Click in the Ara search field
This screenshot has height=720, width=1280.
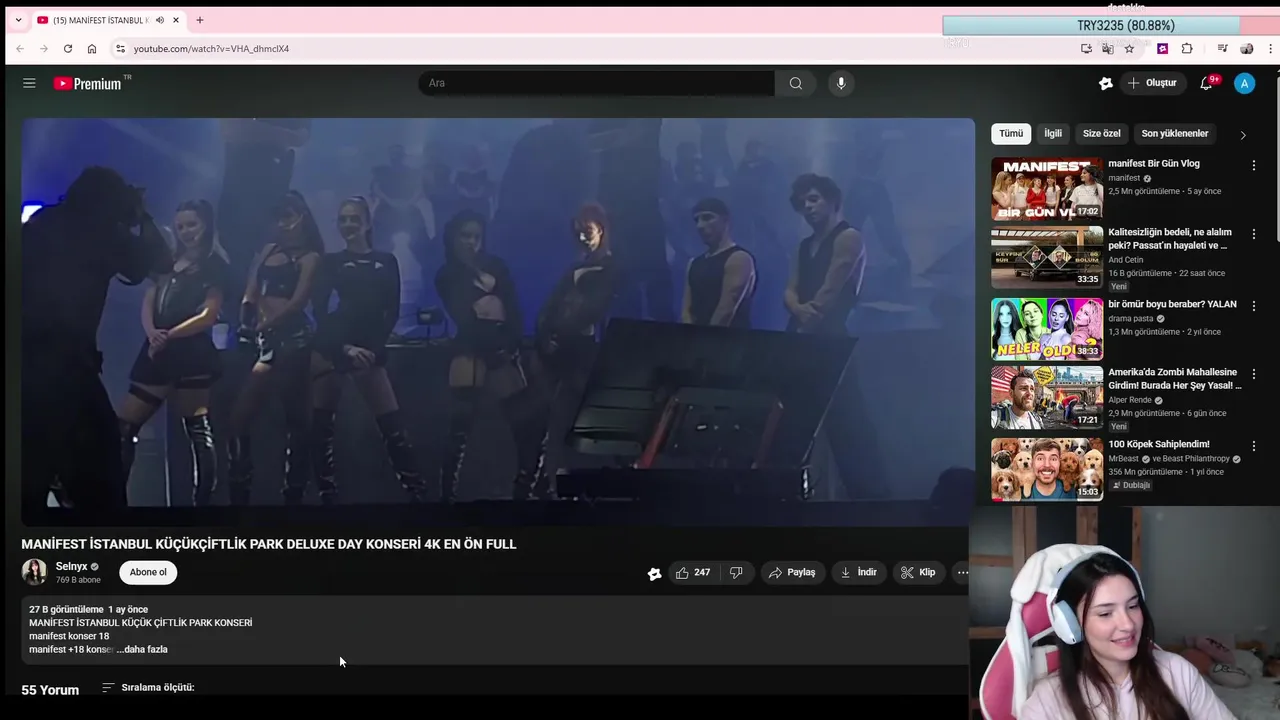coord(597,83)
